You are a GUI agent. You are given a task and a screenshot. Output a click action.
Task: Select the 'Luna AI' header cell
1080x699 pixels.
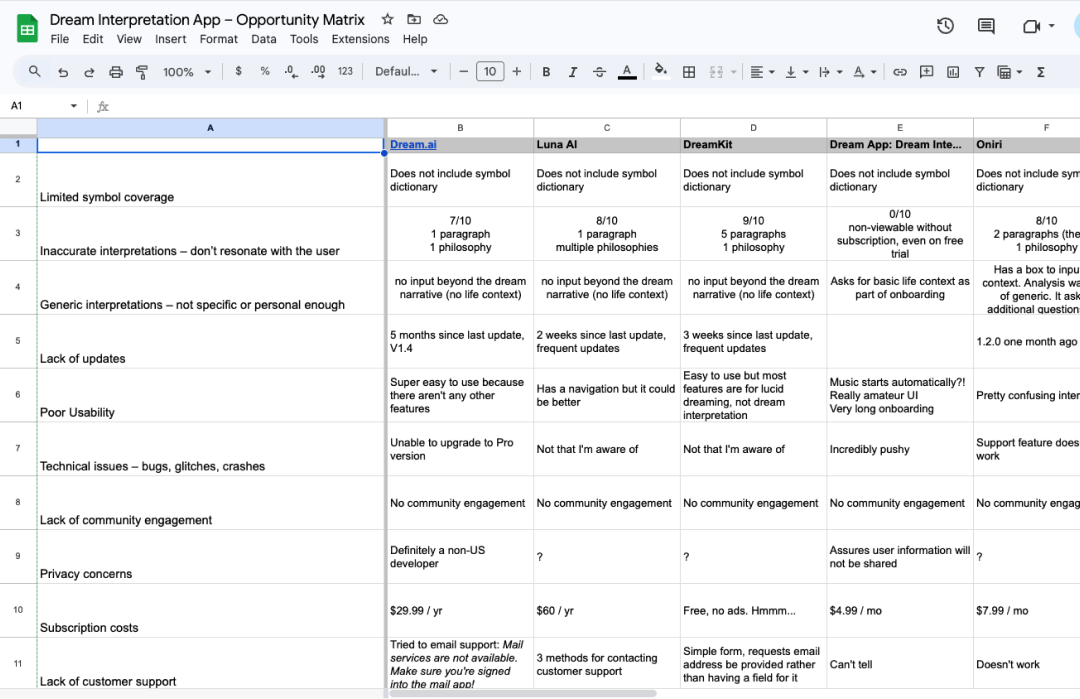pos(607,145)
